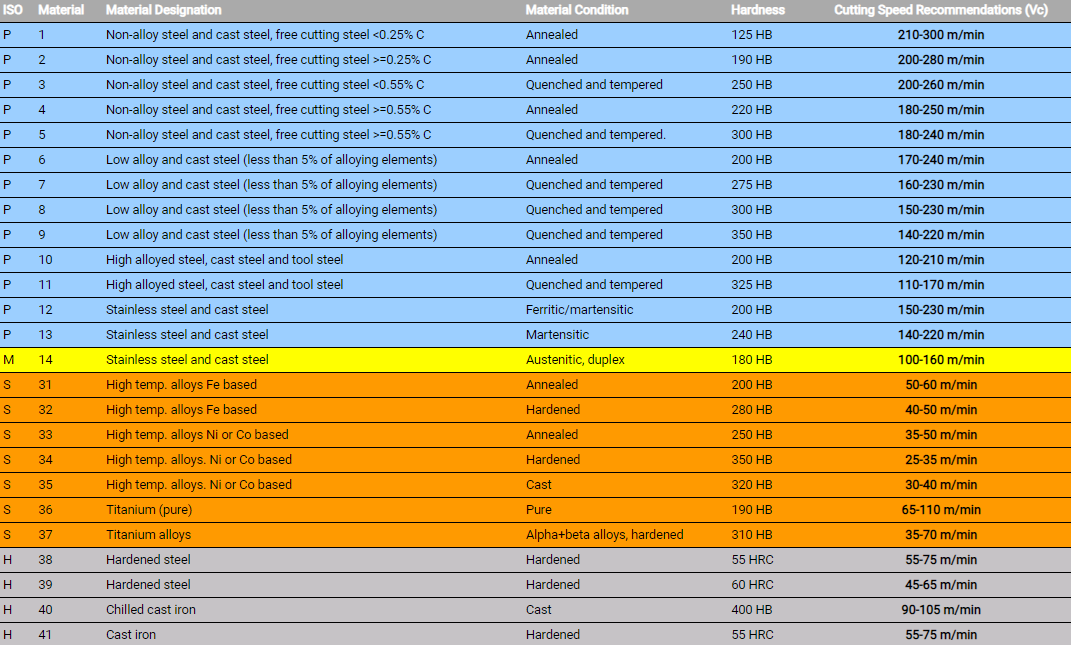The image size is (1071, 645).
Task: Click the 'Cutting Speed Recommendations (Vc)' header
Action: click(x=941, y=10)
